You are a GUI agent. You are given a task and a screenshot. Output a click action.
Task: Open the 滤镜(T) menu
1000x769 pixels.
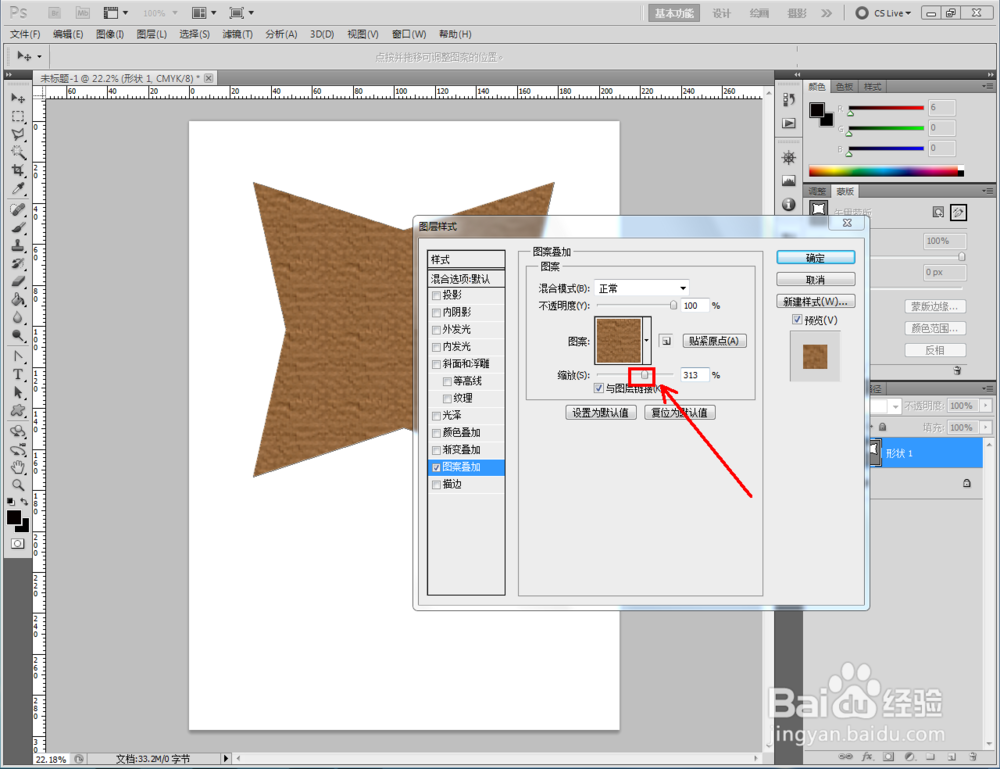tap(237, 34)
